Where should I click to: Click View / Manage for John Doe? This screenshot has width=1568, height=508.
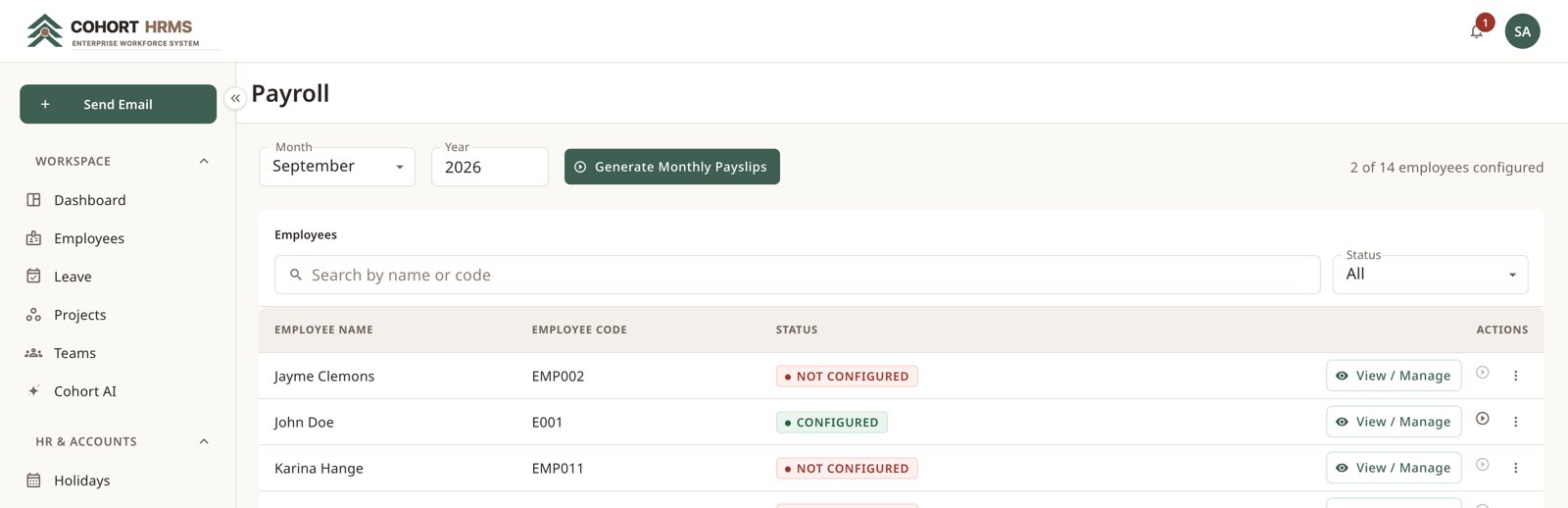(x=1394, y=422)
